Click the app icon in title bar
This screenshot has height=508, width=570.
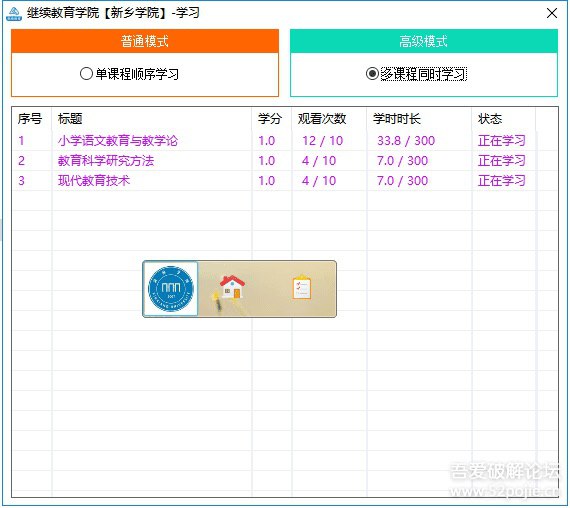pos(14,13)
